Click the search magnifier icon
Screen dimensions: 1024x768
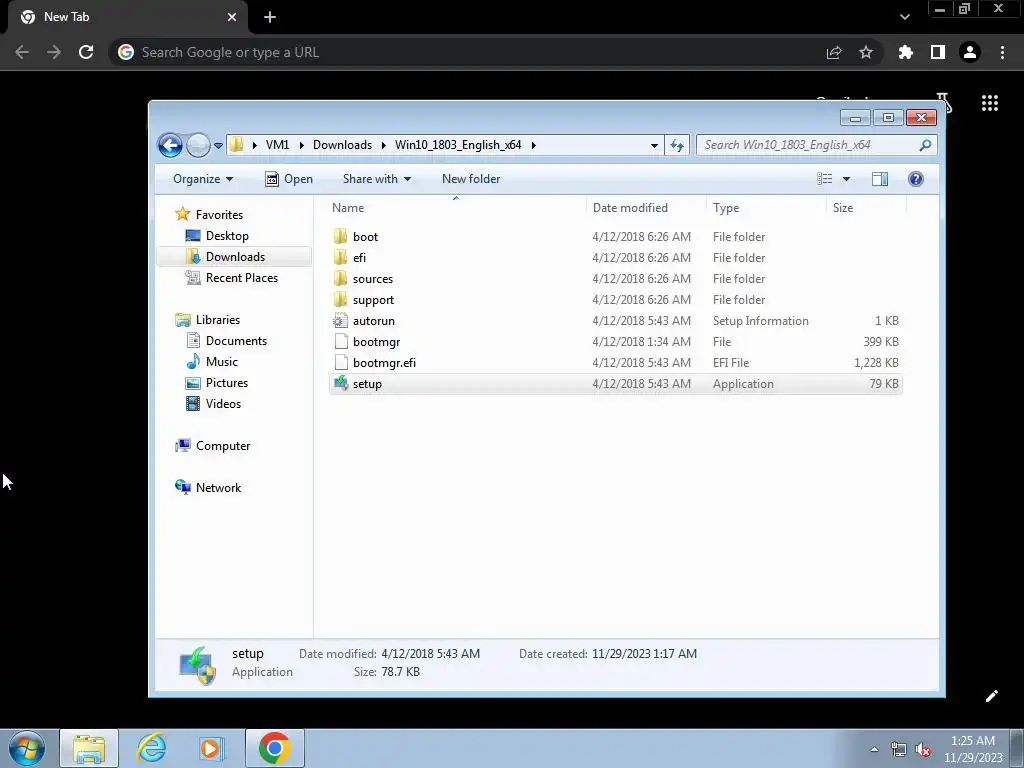click(925, 145)
